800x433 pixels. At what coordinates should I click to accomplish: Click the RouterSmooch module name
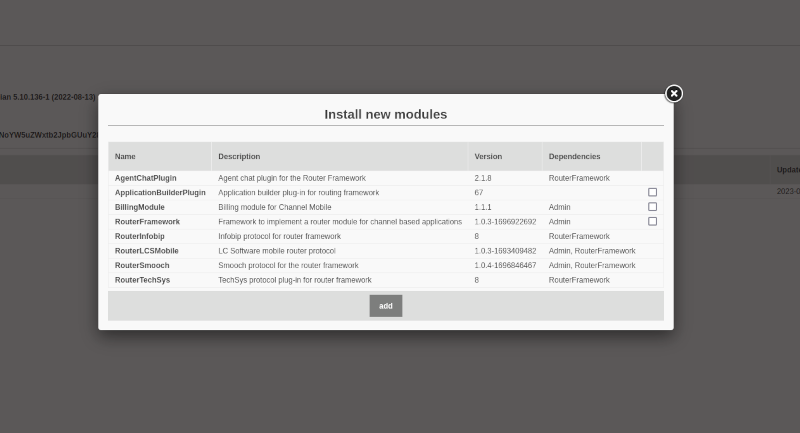coord(142,265)
